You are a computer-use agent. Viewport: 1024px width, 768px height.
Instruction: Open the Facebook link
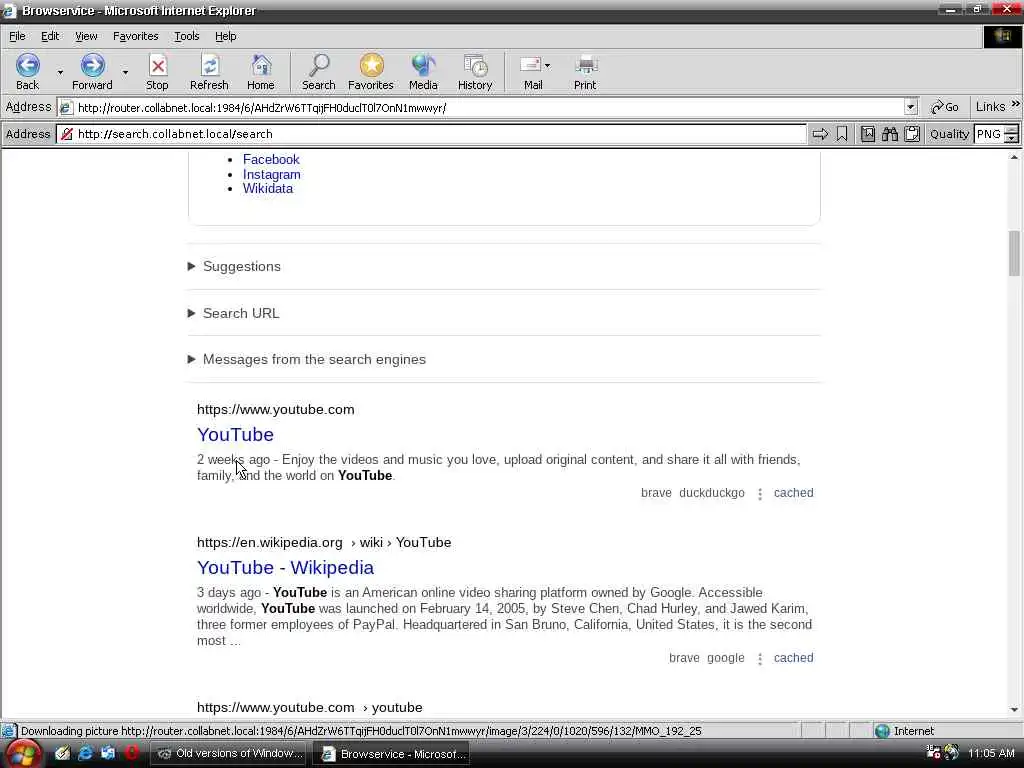tap(271, 159)
